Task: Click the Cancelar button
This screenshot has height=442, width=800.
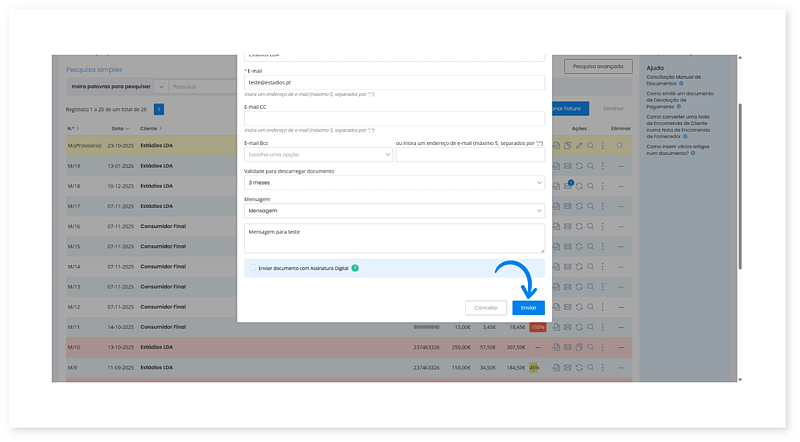Action: coord(486,308)
